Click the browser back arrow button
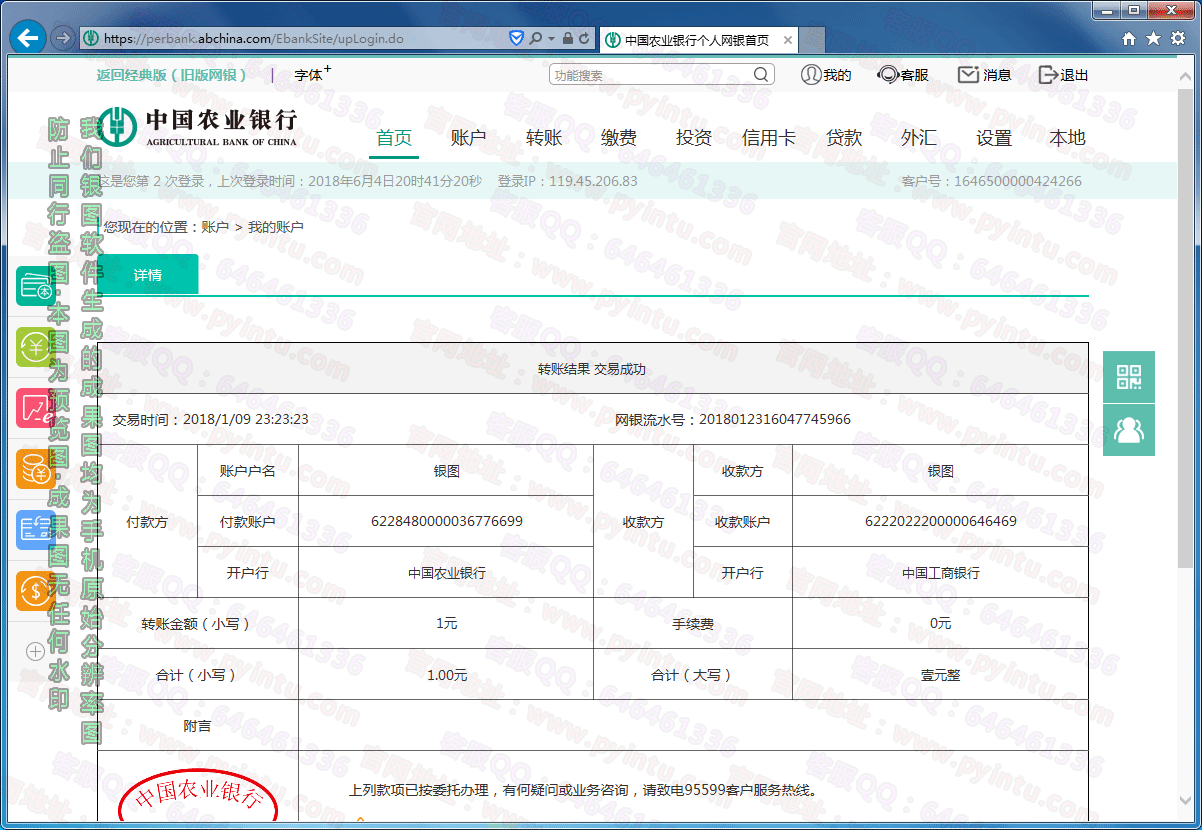1202x830 pixels. (28, 39)
